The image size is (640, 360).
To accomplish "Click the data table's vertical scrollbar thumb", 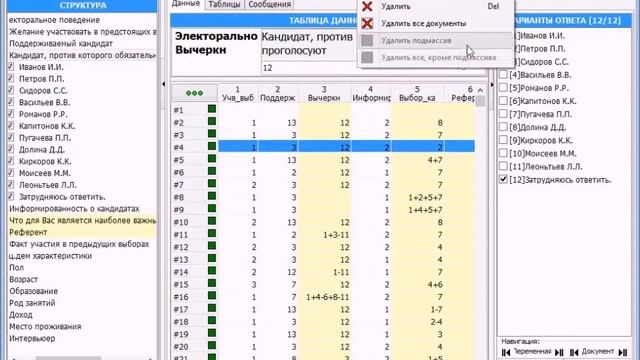I will (480, 101).
